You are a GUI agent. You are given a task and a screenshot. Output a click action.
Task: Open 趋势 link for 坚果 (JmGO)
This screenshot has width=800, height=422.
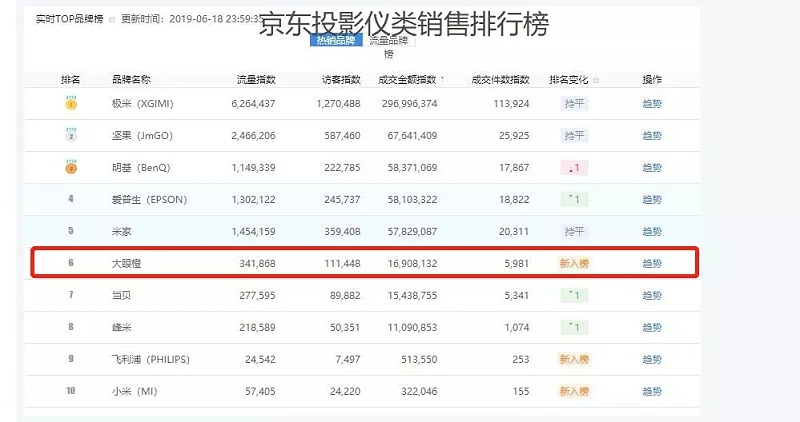click(x=652, y=136)
